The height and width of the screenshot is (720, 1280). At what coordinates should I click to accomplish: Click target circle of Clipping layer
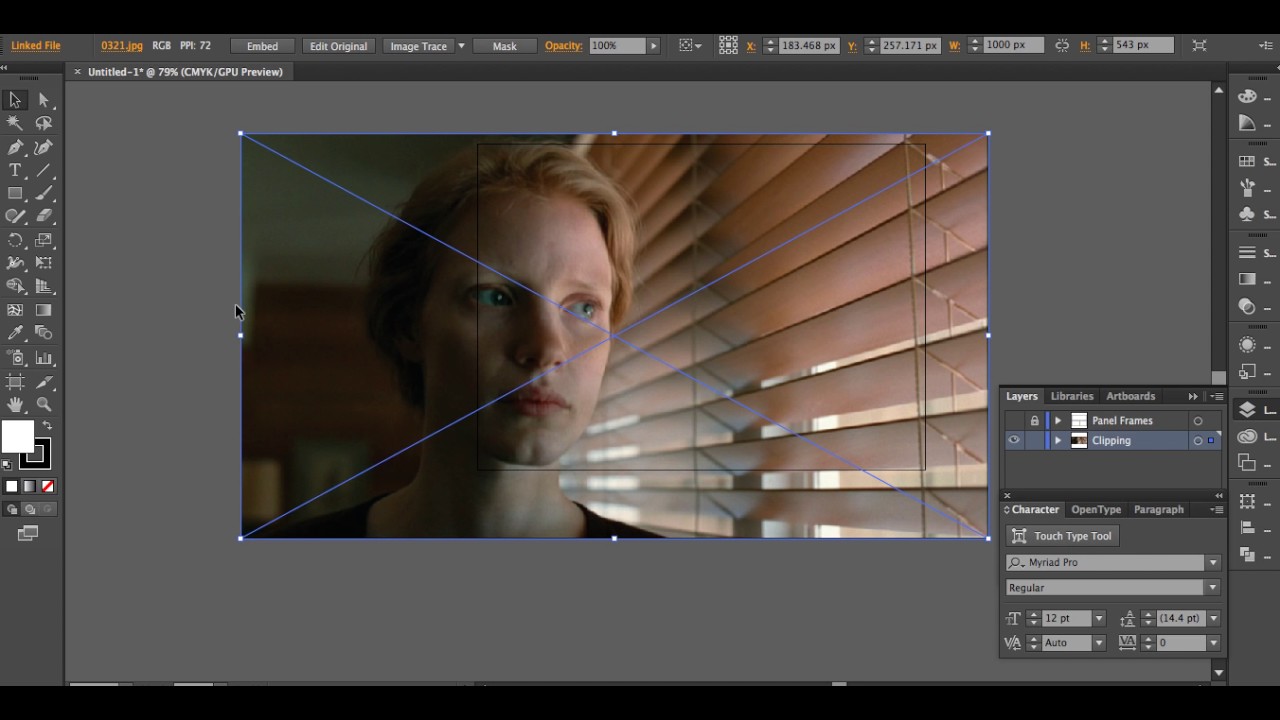[x=1197, y=440]
